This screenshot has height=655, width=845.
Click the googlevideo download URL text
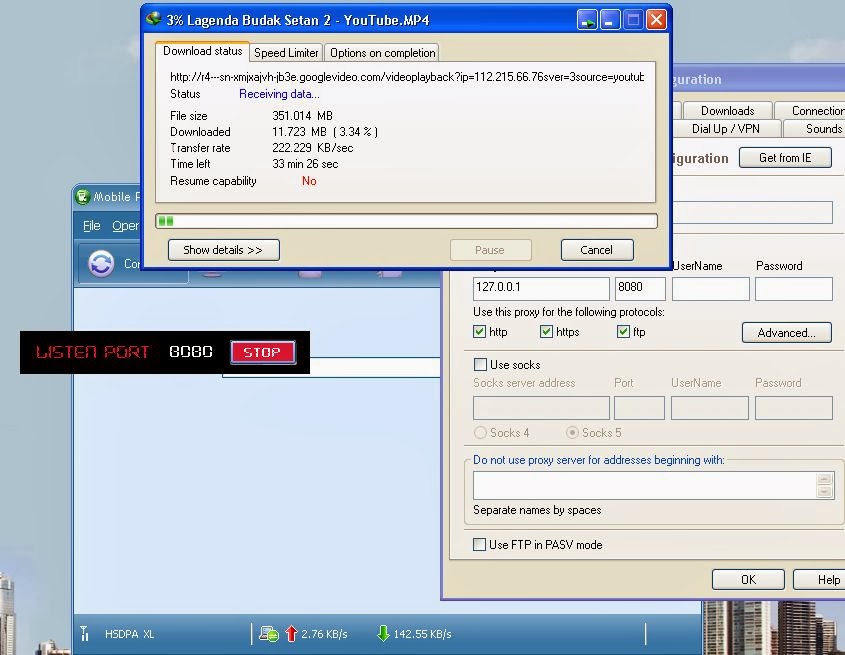[407, 77]
